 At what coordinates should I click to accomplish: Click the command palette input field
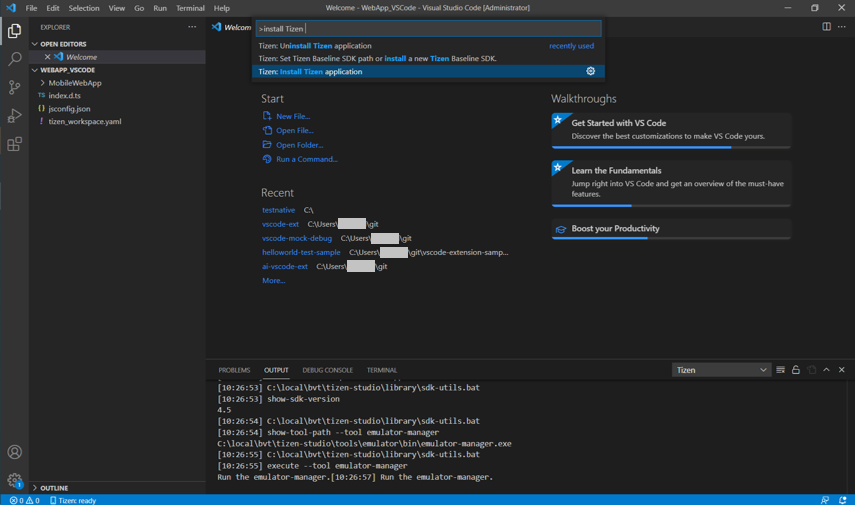point(428,29)
